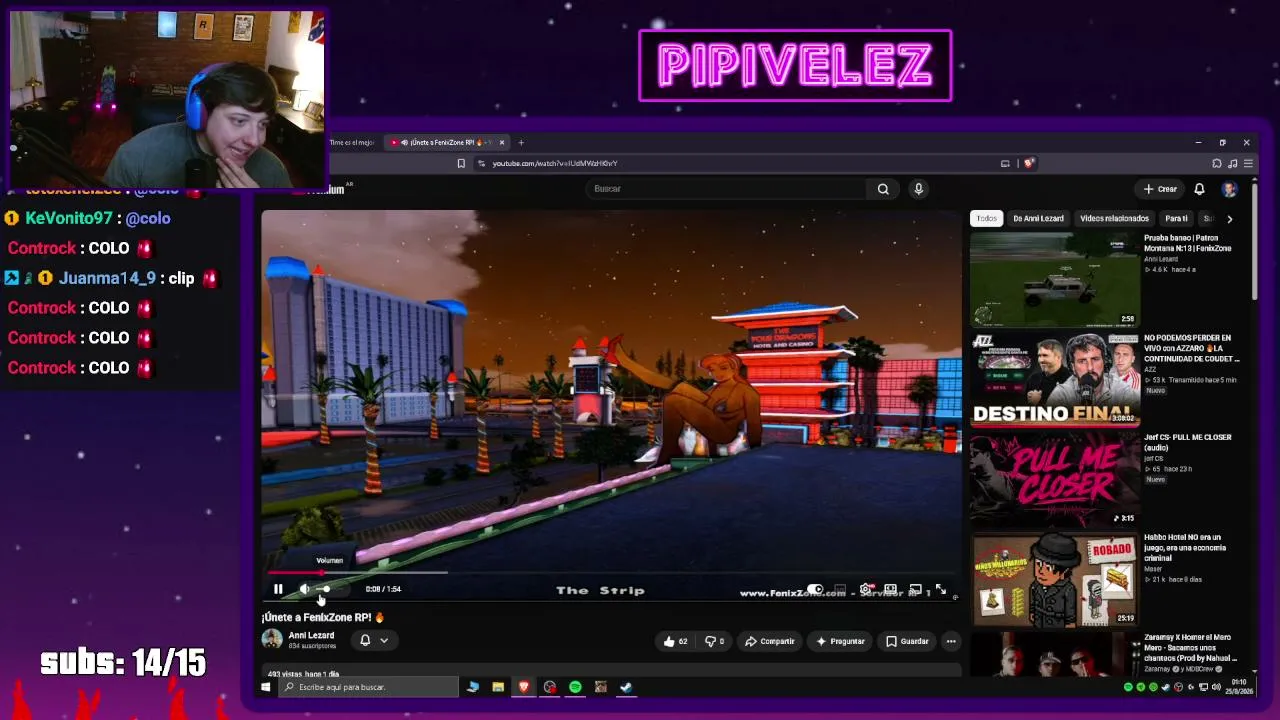Open File Explorer from the taskbar
The width and height of the screenshot is (1280, 720).
click(x=498, y=687)
